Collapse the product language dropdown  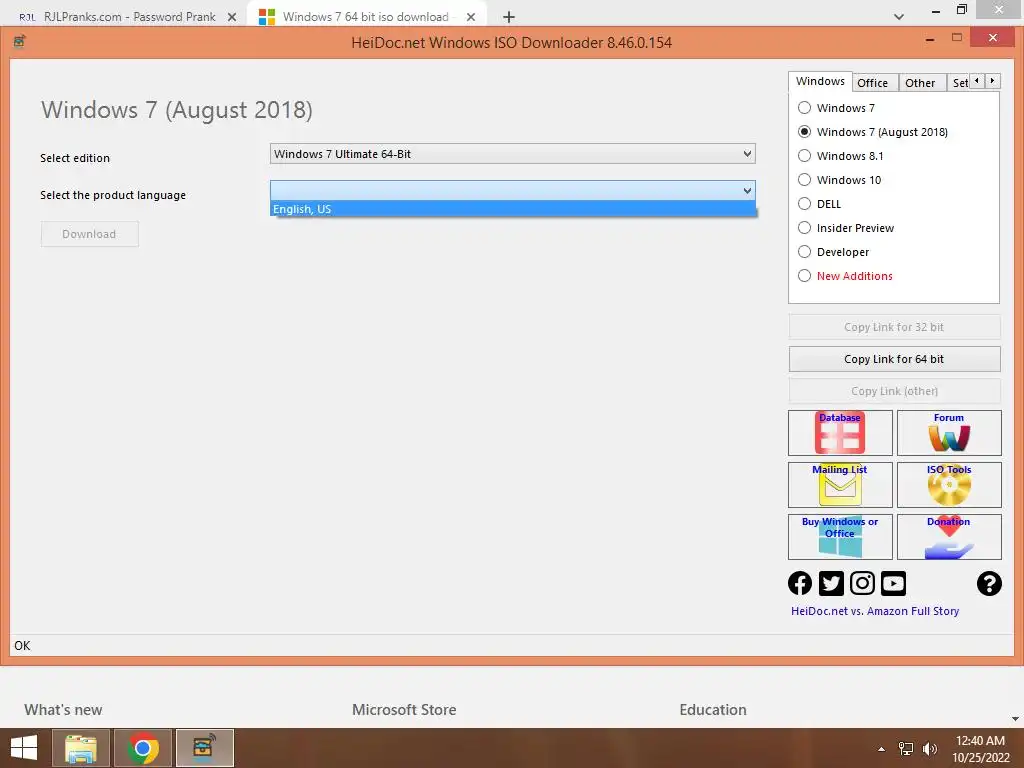coord(747,191)
